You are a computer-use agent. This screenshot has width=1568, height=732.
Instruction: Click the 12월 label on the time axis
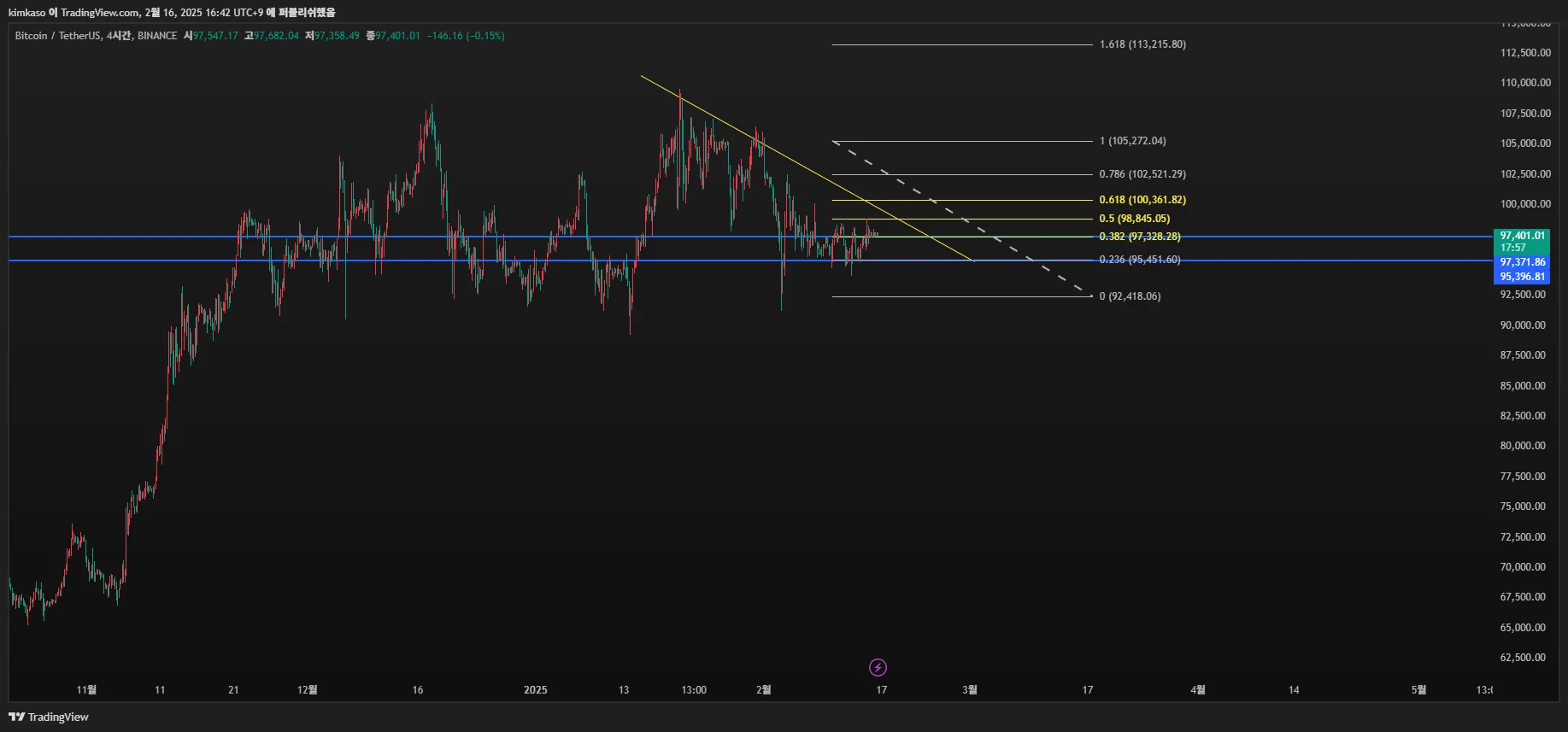coord(307,690)
